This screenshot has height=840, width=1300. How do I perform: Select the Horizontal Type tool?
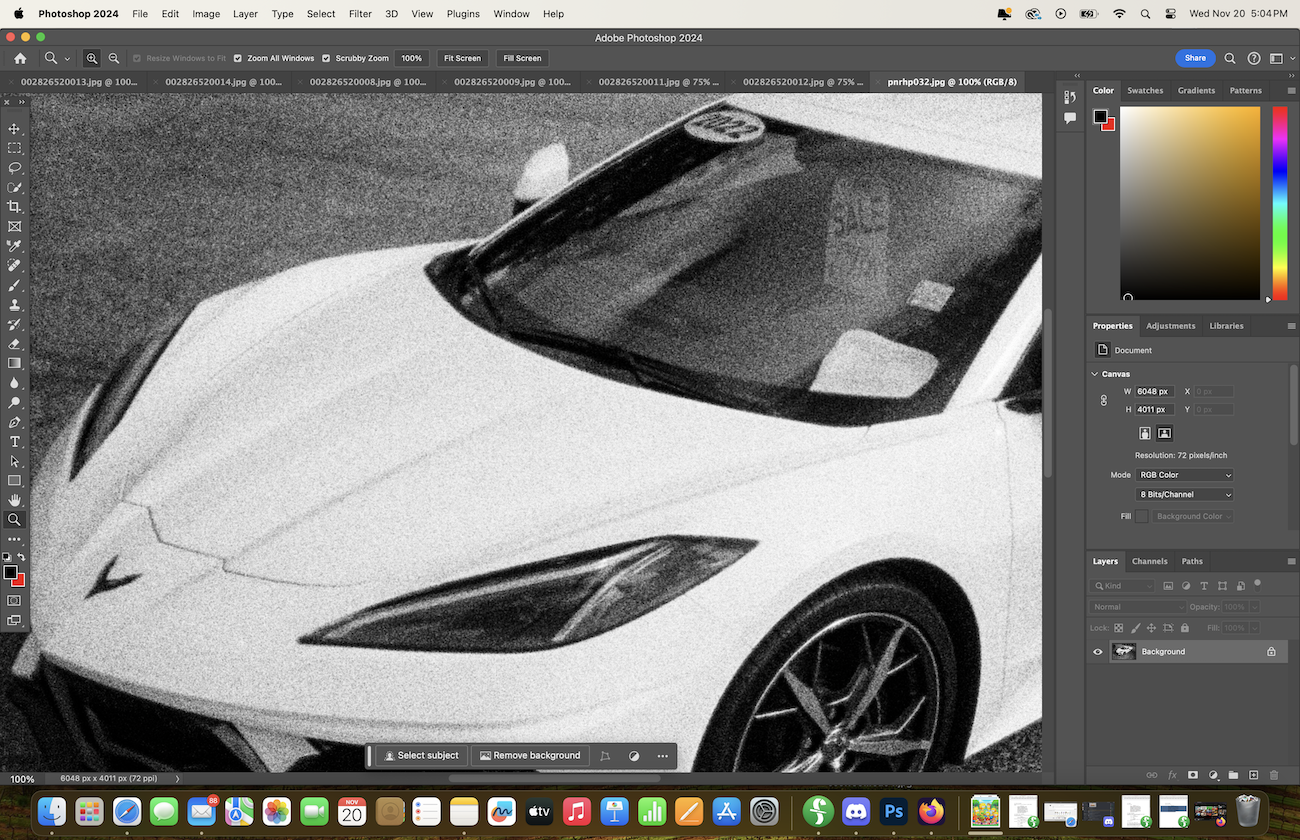click(14, 442)
